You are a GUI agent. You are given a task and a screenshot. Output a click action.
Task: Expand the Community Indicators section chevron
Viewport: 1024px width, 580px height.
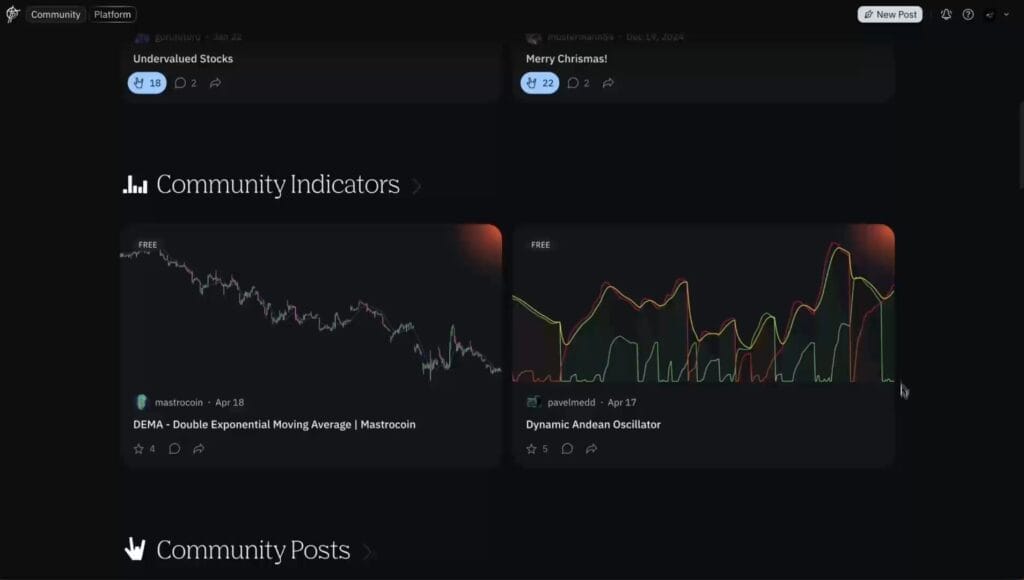click(417, 186)
